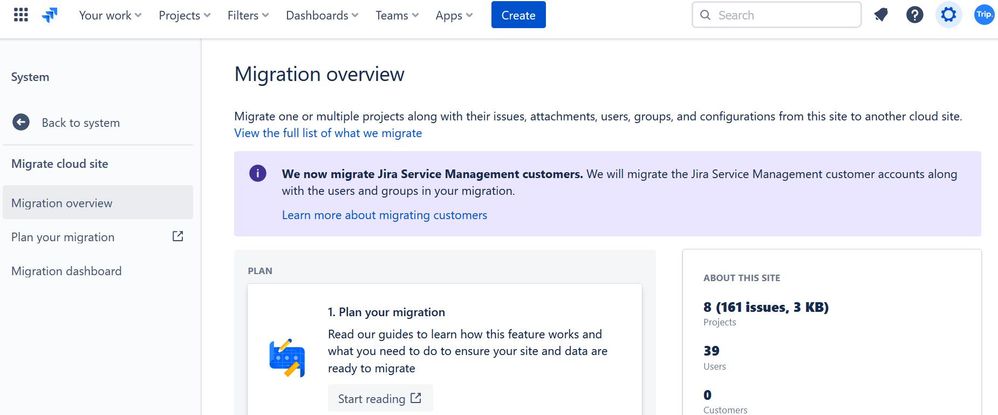Open the settings gear icon
The width and height of the screenshot is (998, 415).
948,15
